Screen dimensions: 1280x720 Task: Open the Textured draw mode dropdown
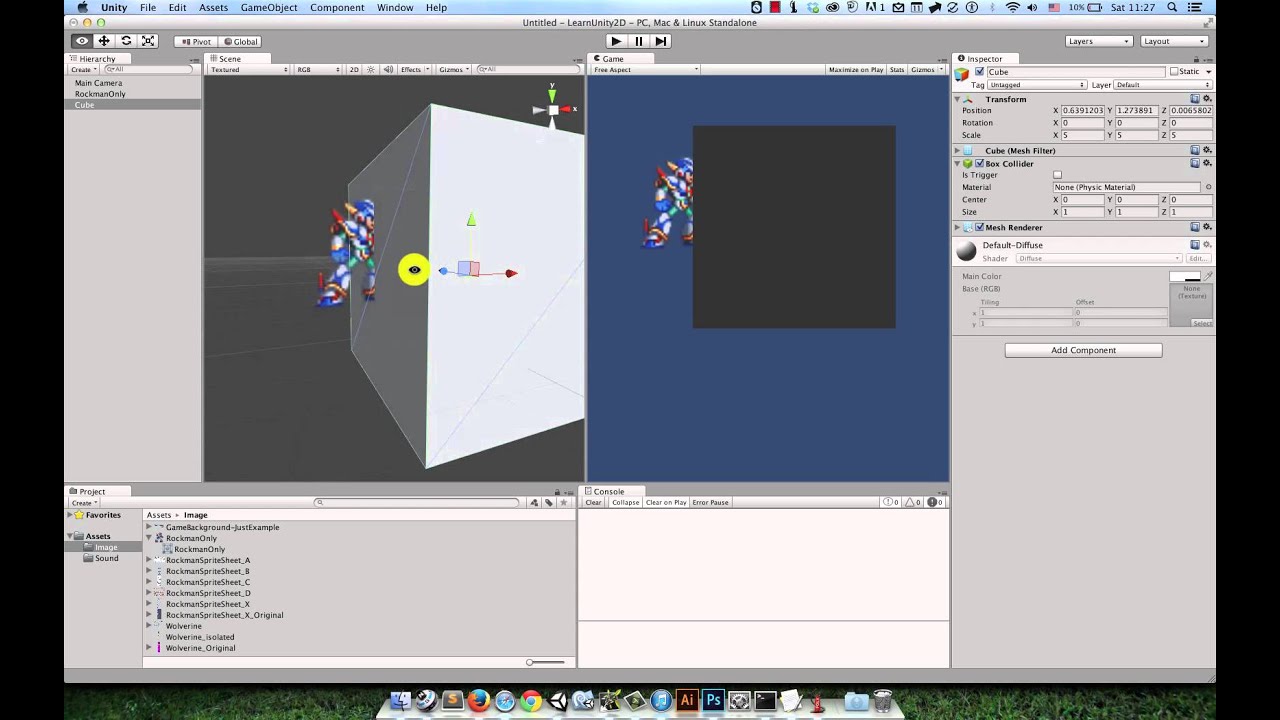point(249,70)
